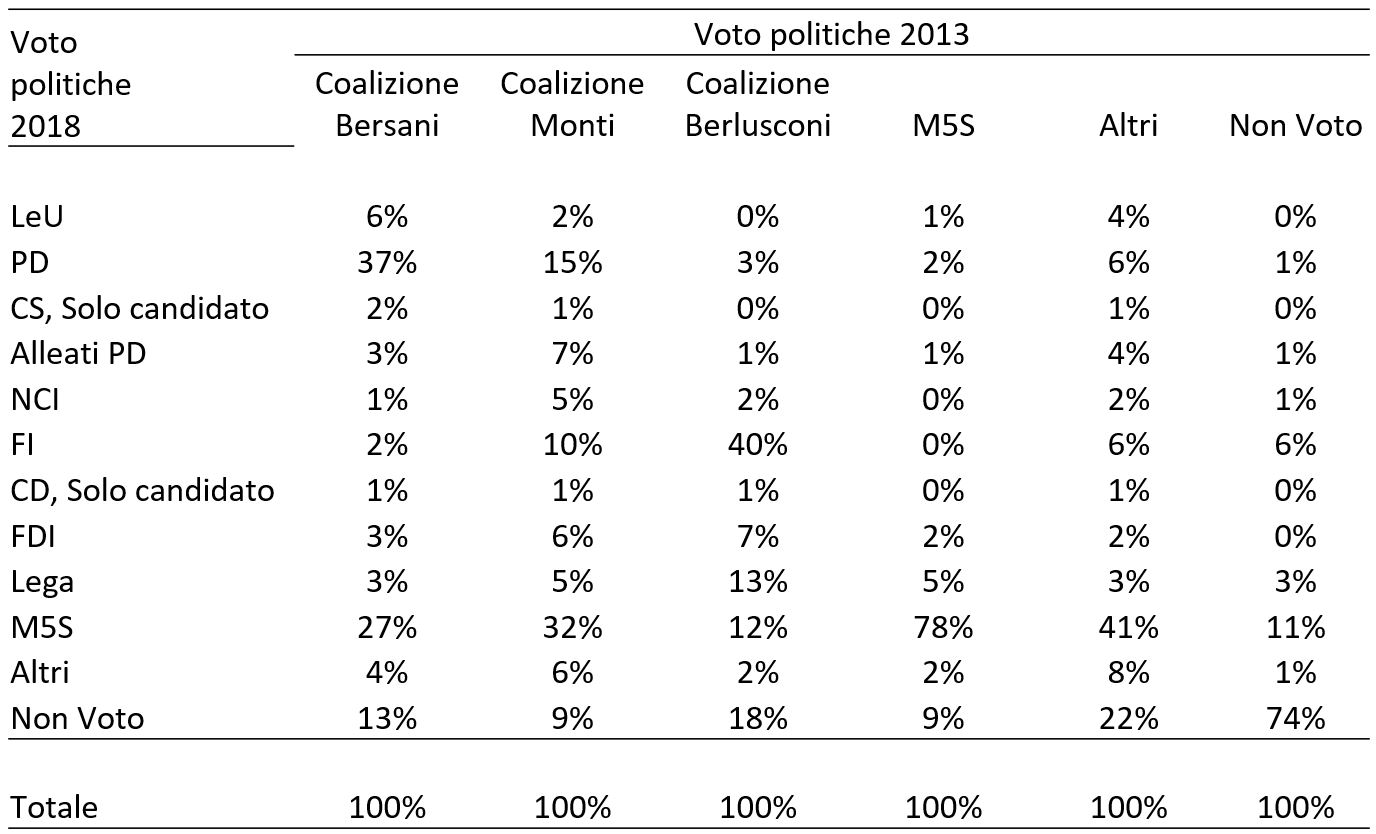Click the CD, Solo candidato row label

pyautogui.click(x=142, y=491)
